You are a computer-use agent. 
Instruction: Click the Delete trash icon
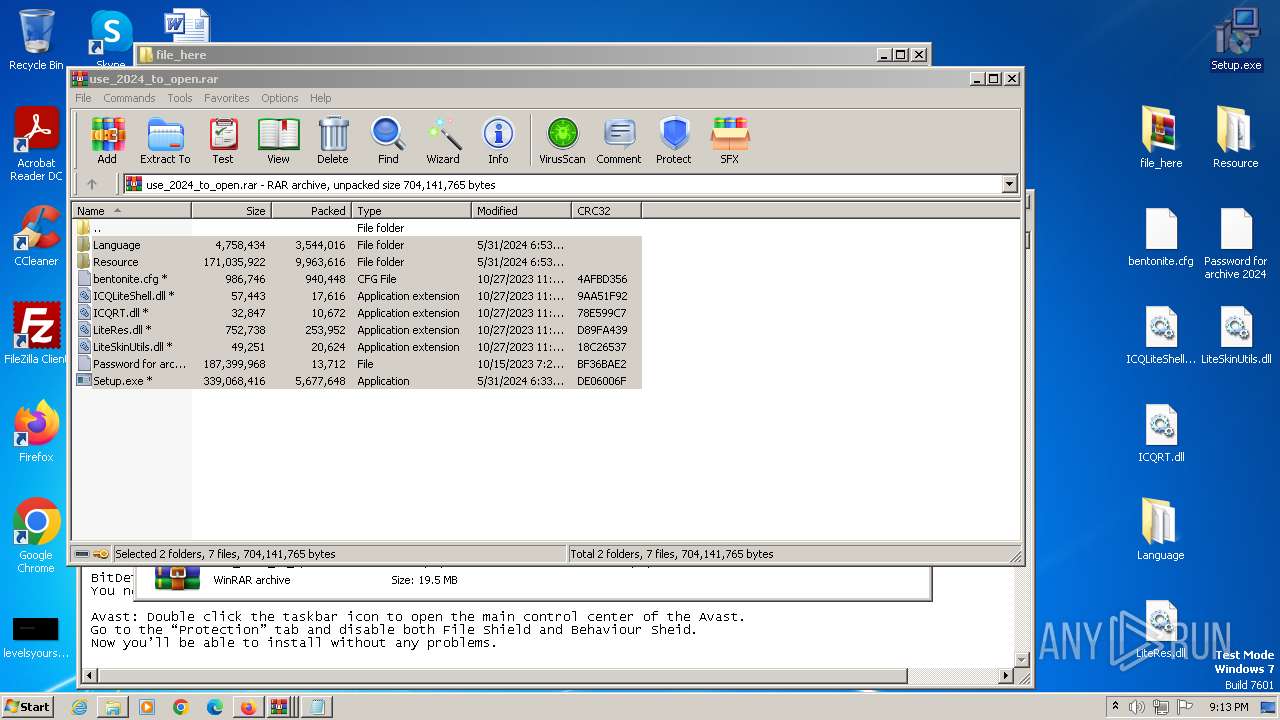click(x=333, y=140)
